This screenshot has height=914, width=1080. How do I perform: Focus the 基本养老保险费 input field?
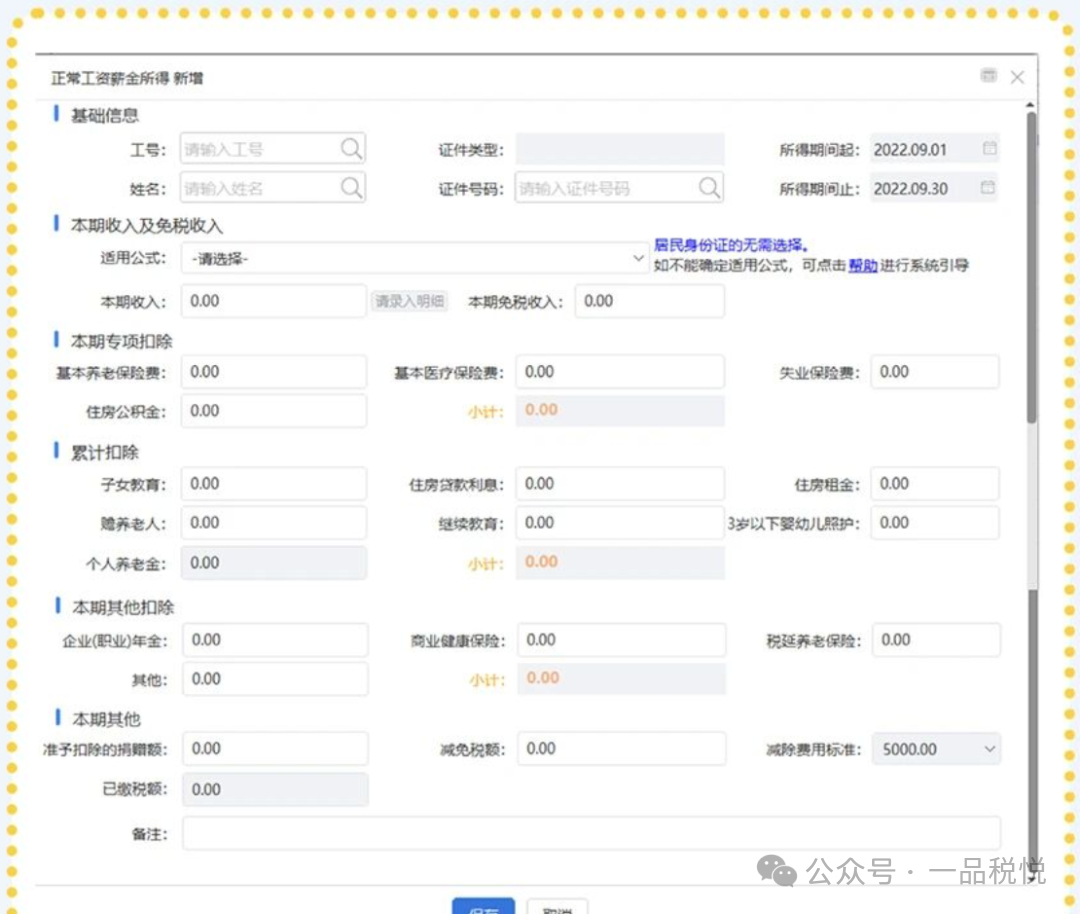click(x=273, y=372)
